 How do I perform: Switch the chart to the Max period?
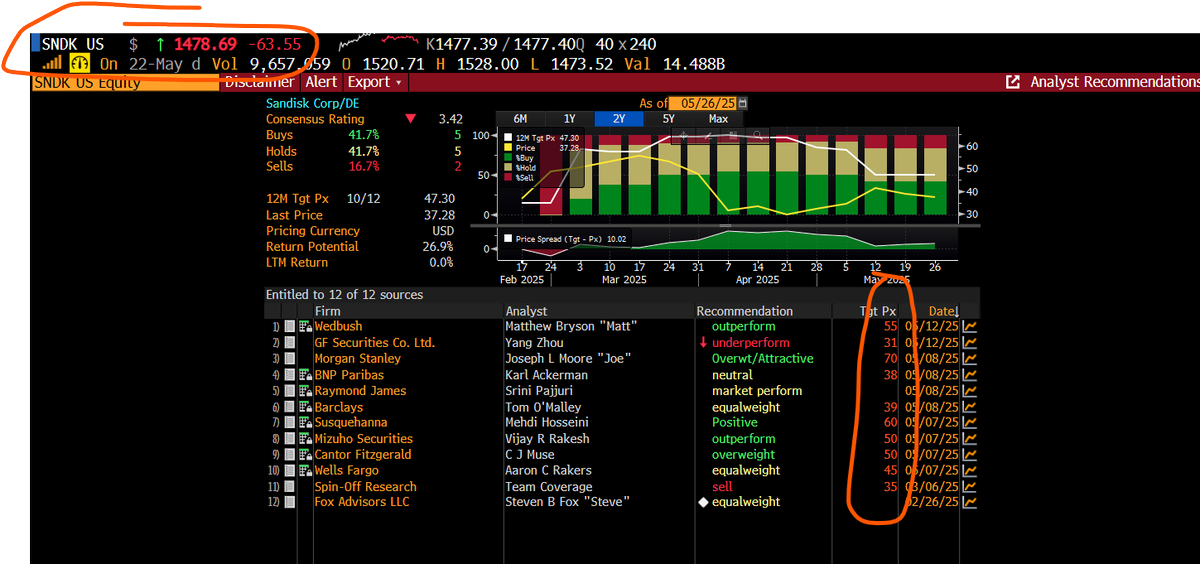[x=718, y=118]
